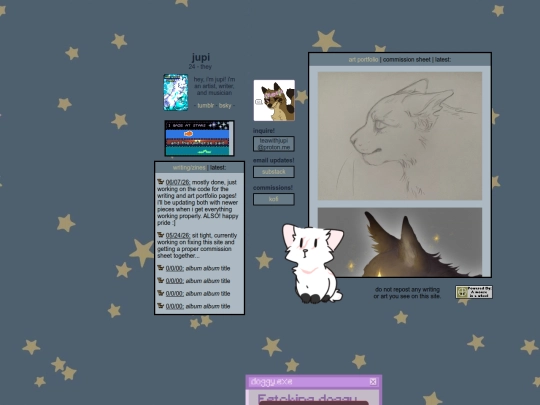Click the powered-by badge icon
The height and width of the screenshot is (405, 540).
click(474, 292)
